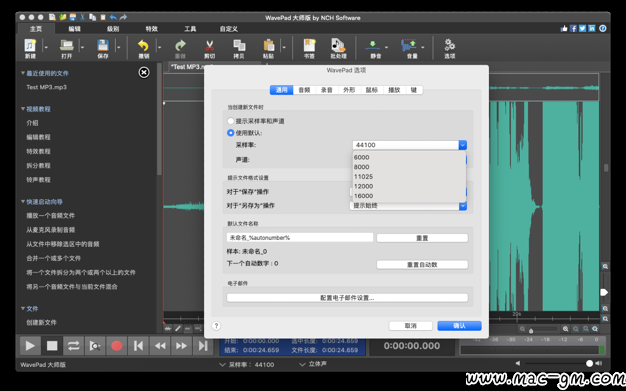Viewport: 626px width, 391px height.
Task: Choose 8000 from sample rate list
Action: coord(409,167)
